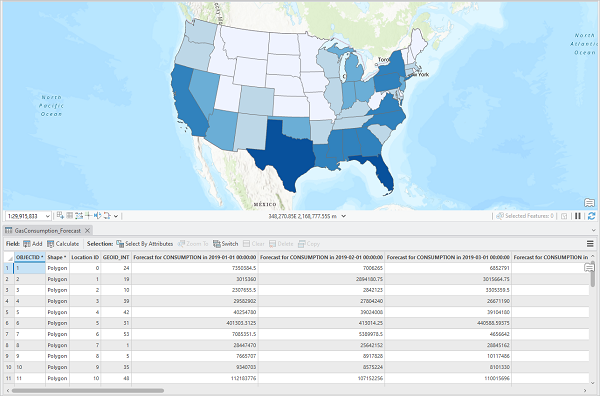Click the table's horizontal scrollbar thumb

(x=88, y=391)
